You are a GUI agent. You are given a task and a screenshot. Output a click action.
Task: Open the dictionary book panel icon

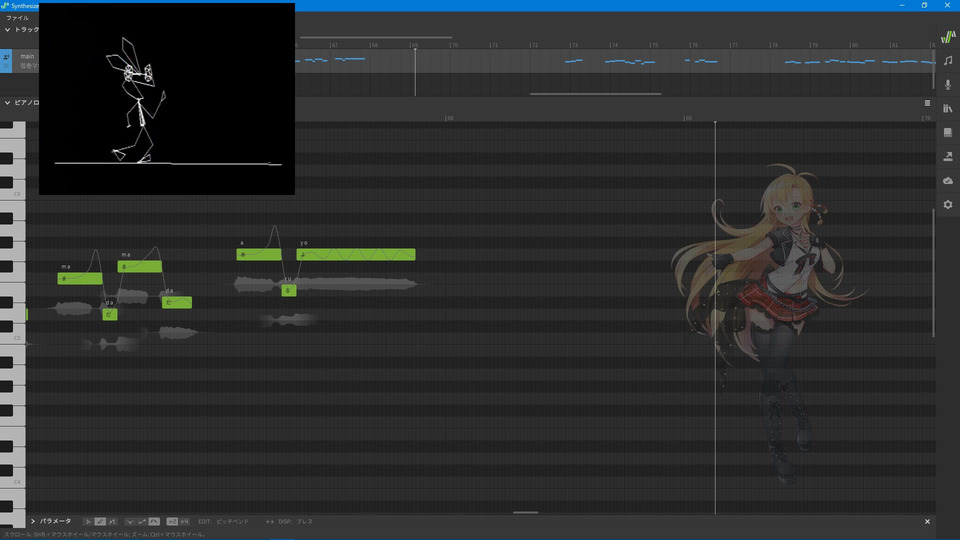(948, 132)
